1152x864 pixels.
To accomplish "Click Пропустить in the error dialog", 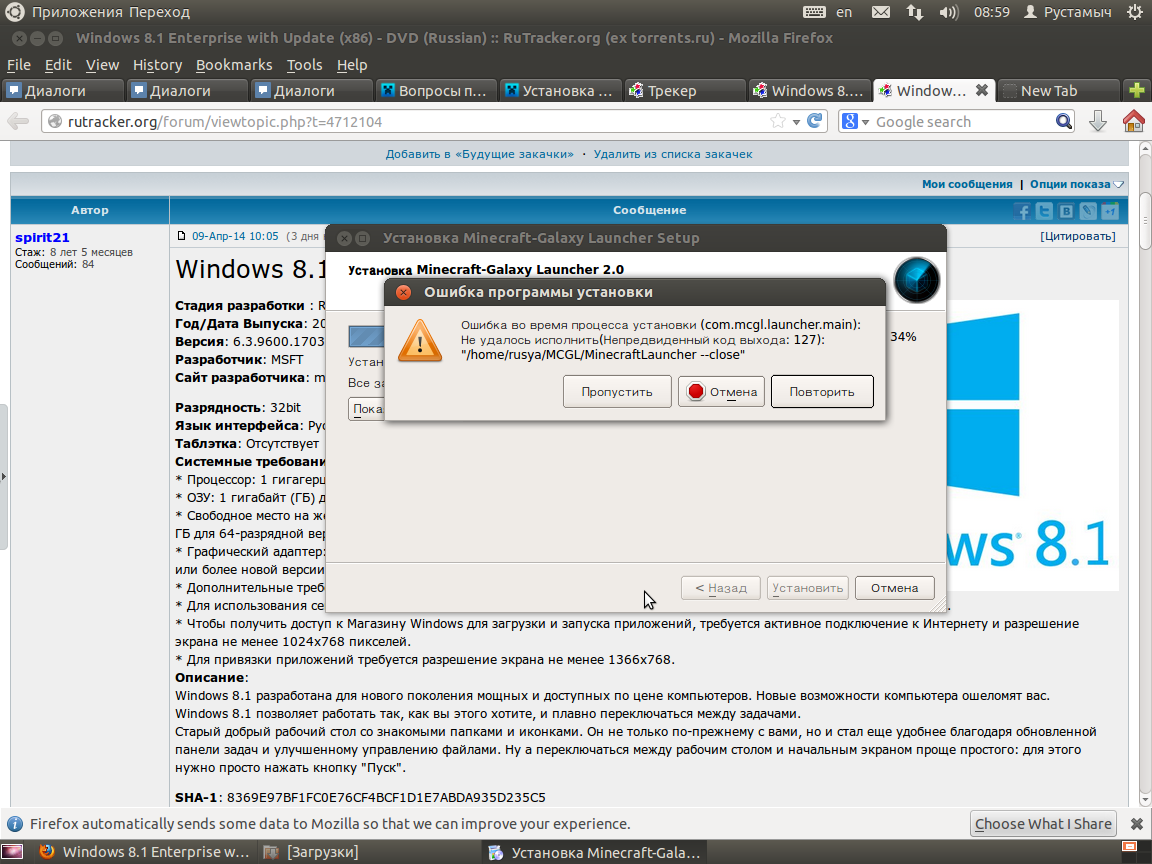I will coord(617,392).
